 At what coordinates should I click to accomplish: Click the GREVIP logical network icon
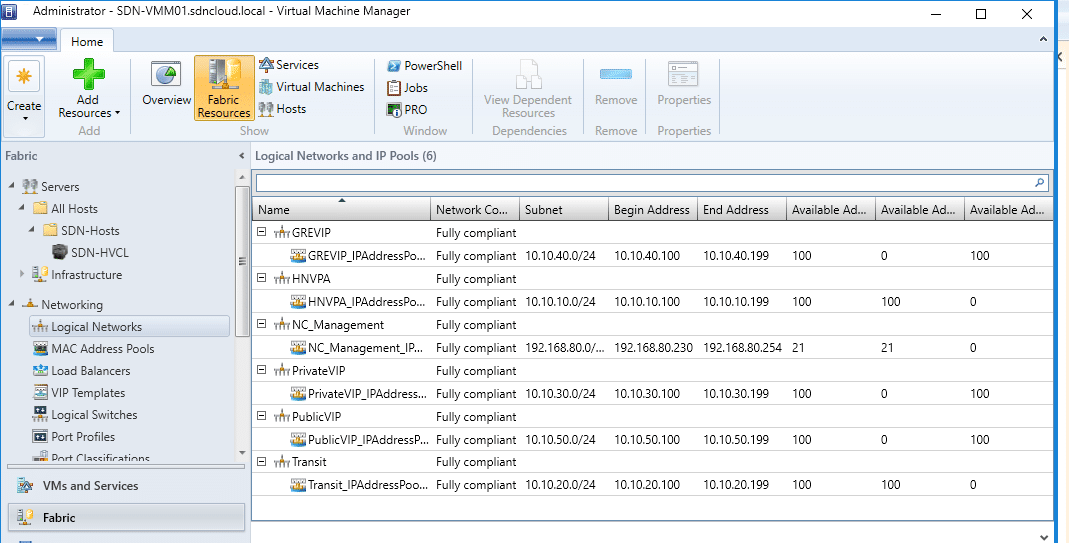pyautogui.click(x=281, y=233)
